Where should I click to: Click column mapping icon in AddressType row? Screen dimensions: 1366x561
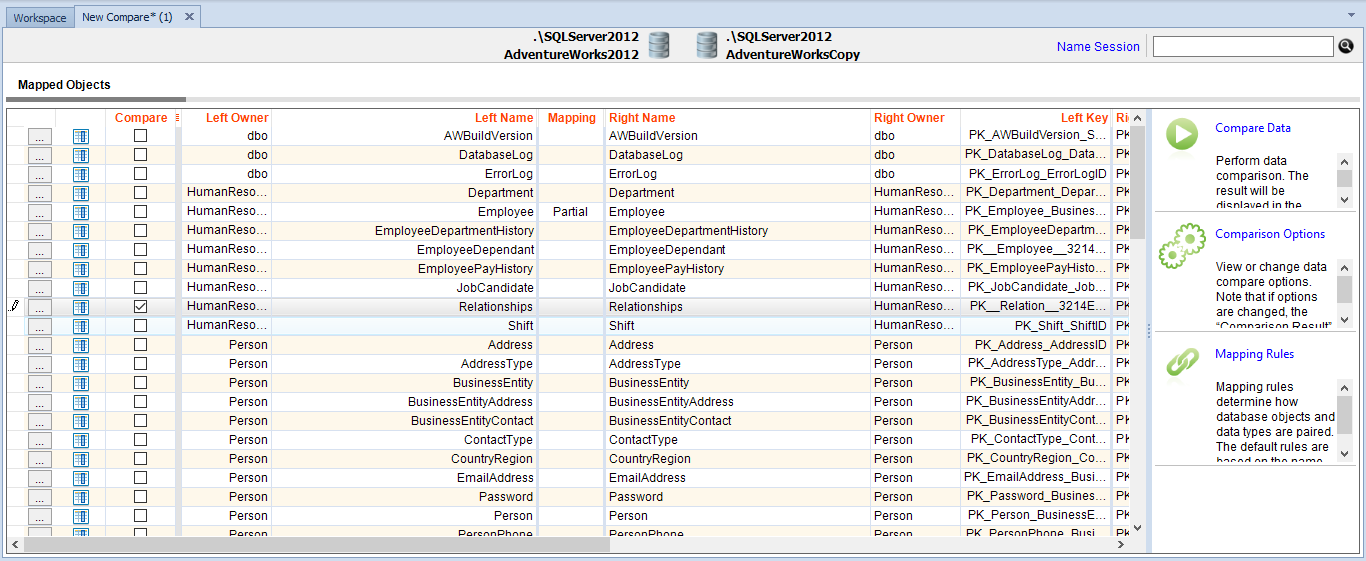point(81,364)
